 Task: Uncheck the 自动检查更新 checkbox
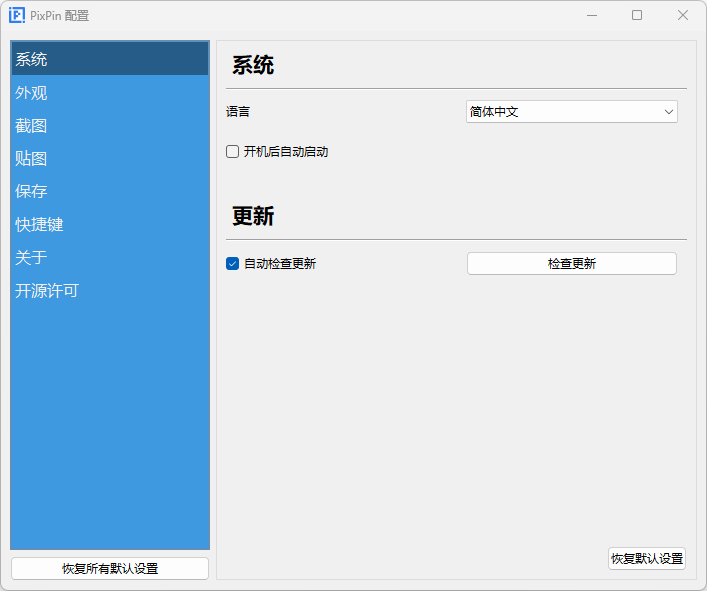(232, 263)
